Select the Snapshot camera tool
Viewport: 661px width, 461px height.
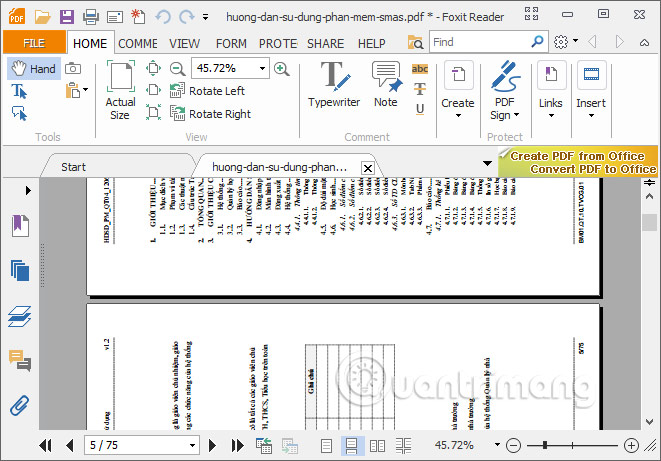pos(73,68)
